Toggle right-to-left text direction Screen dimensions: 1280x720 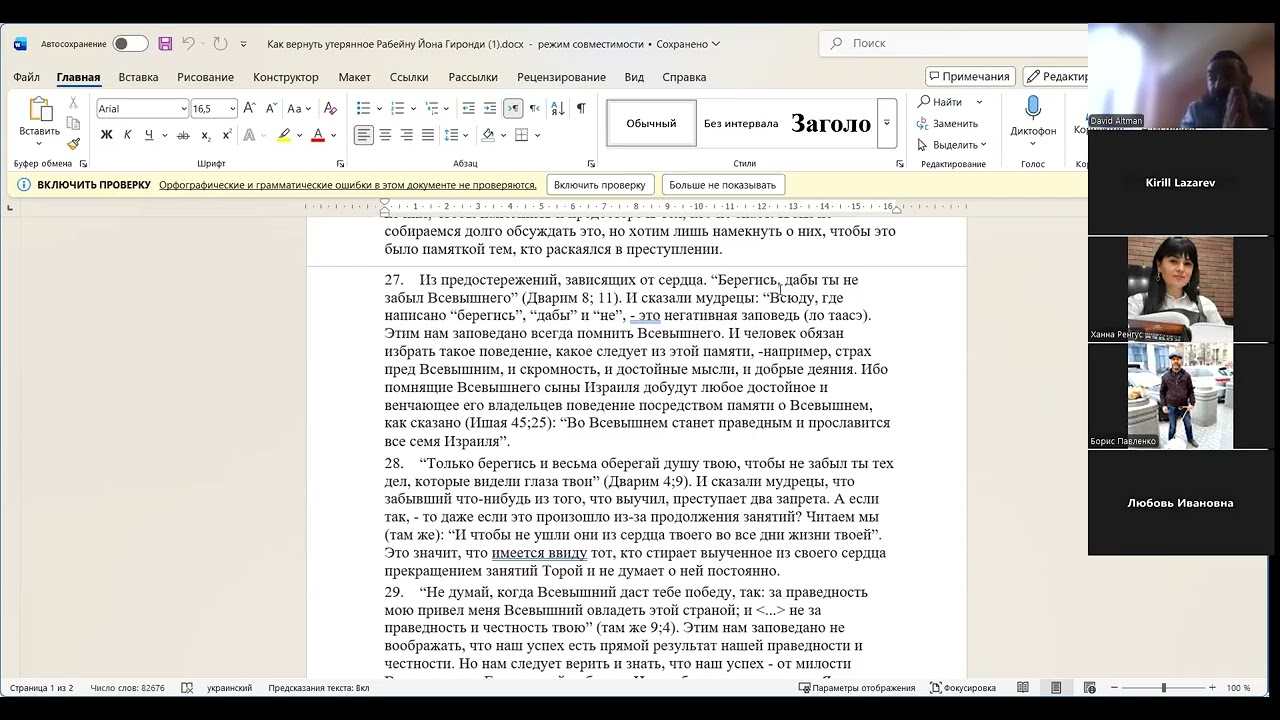(x=535, y=108)
